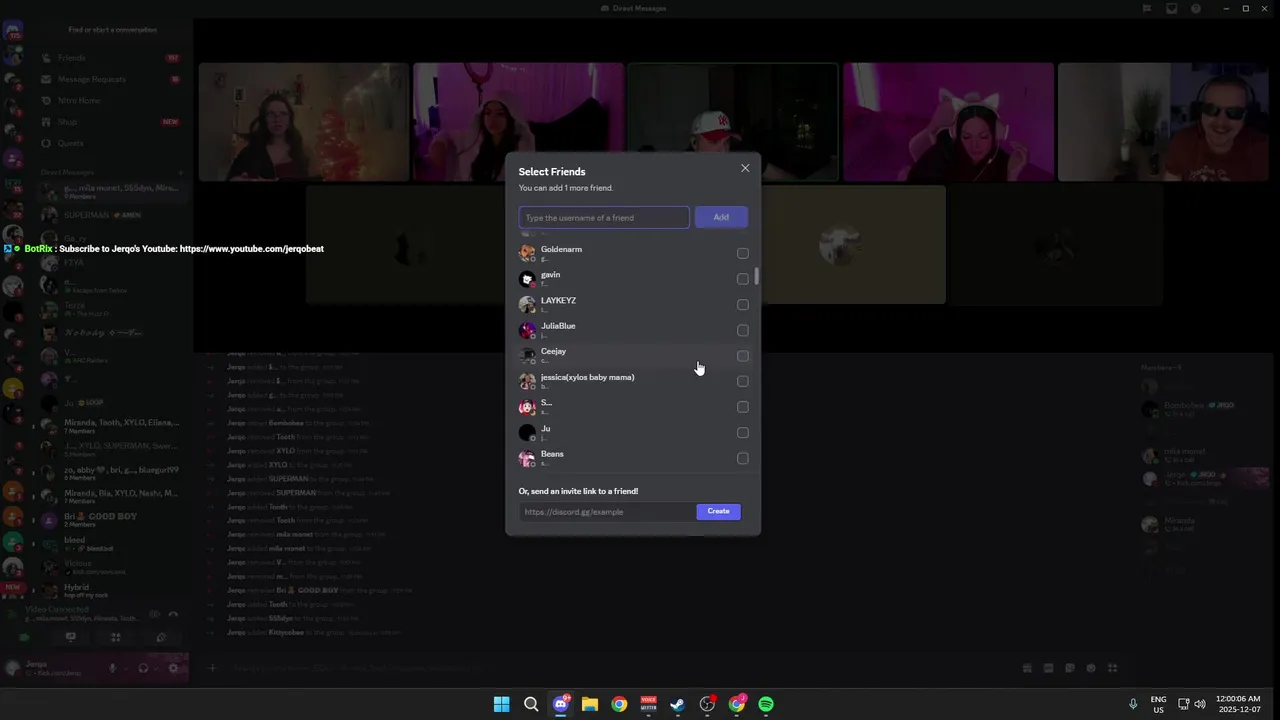1280x720 pixels.
Task: Open Quests in Discord sidebar
Action: [x=110, y=143]
